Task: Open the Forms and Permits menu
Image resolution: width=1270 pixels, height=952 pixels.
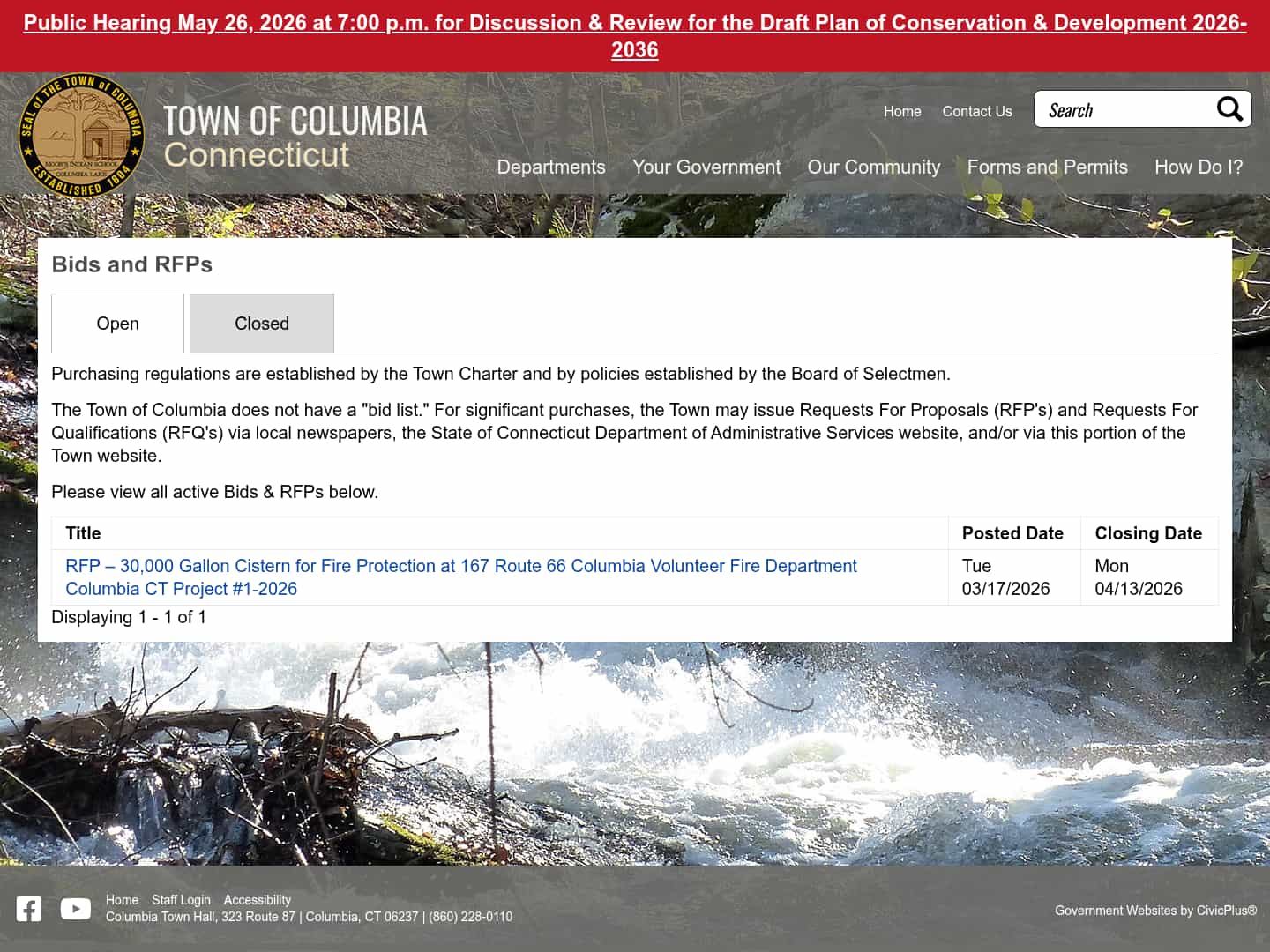Action: click(x=1048, y=167)
